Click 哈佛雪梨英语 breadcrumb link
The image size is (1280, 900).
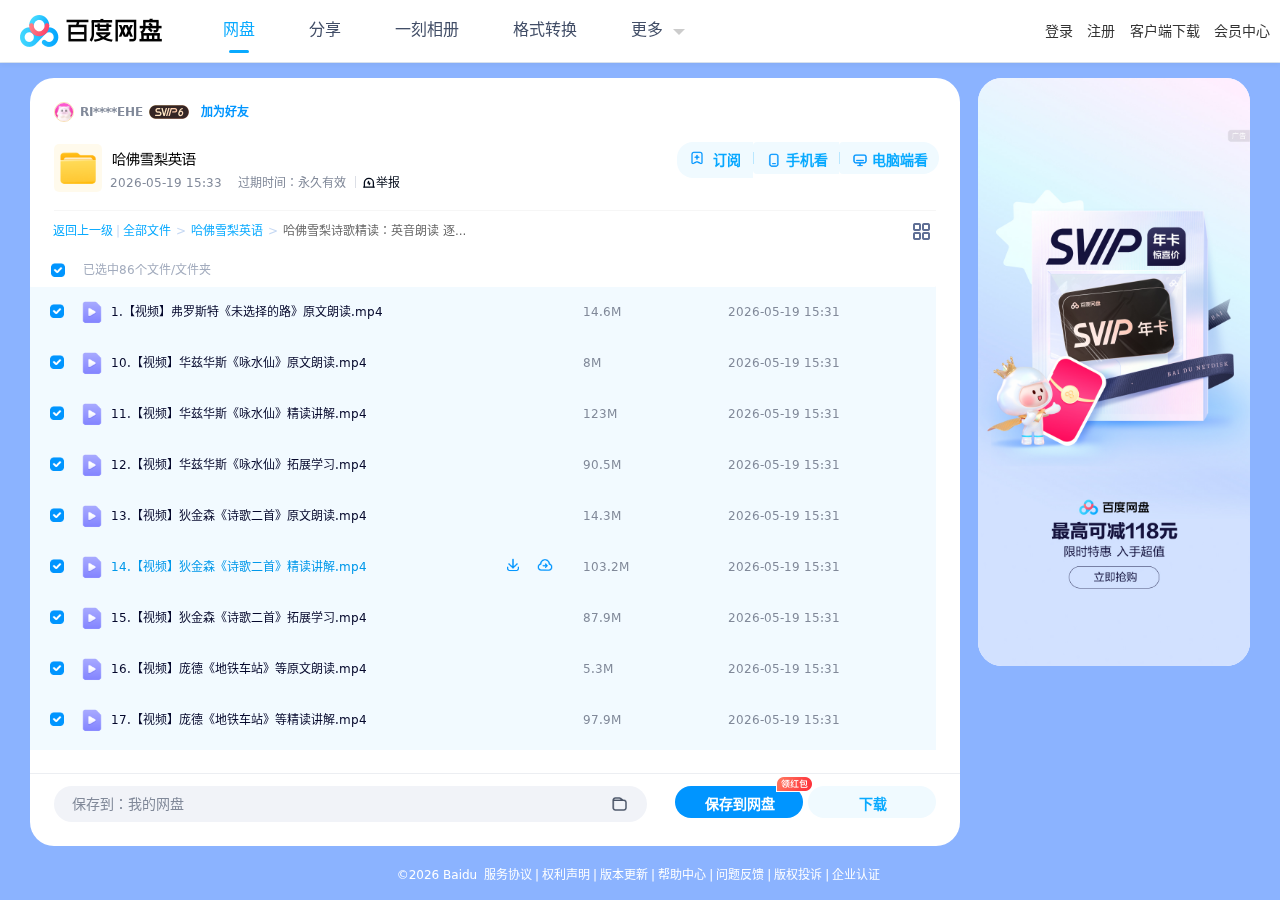pyautogui.click(x=227, y=230)
